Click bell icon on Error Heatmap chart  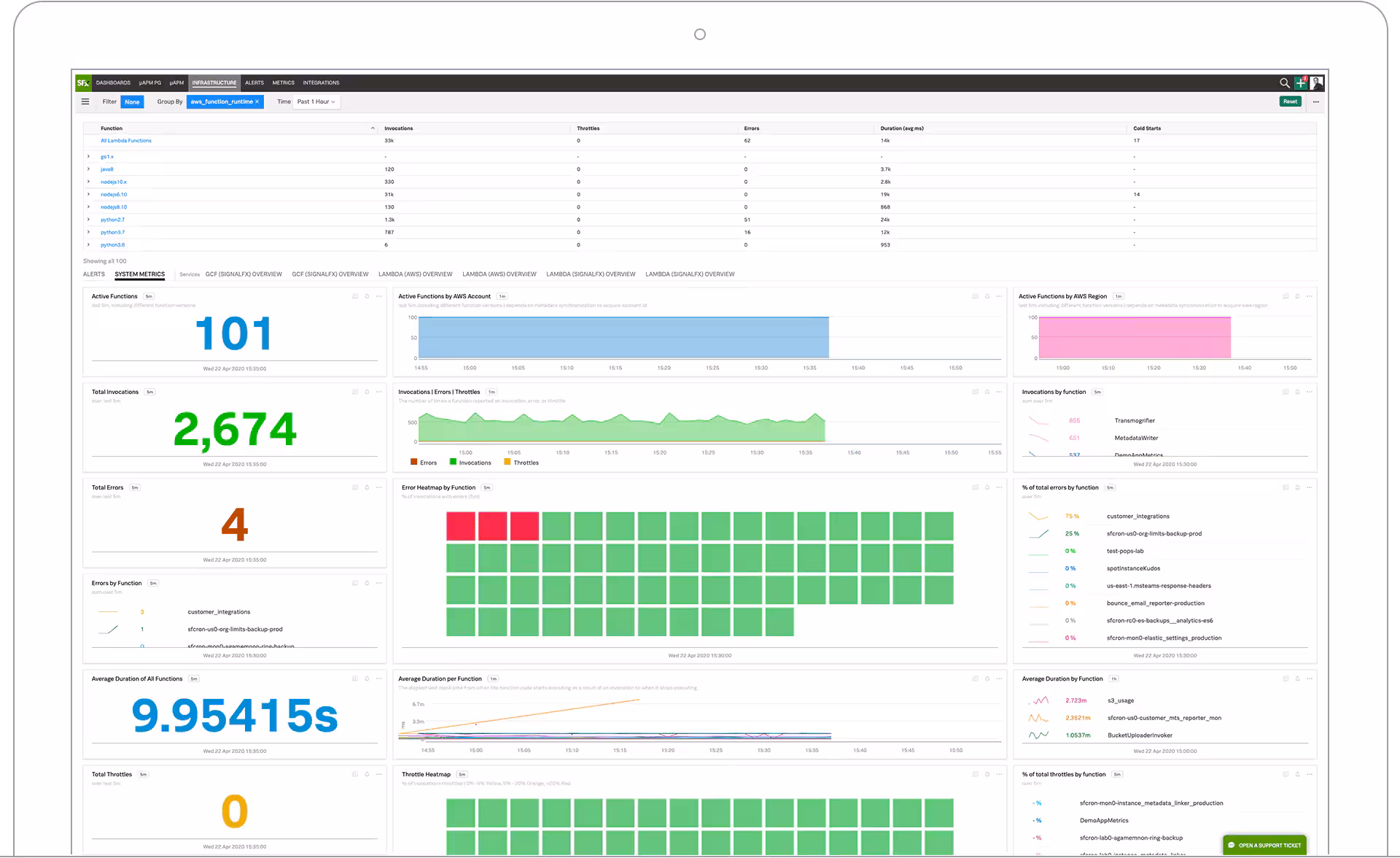pyautogui.click(x=987, y=487)
